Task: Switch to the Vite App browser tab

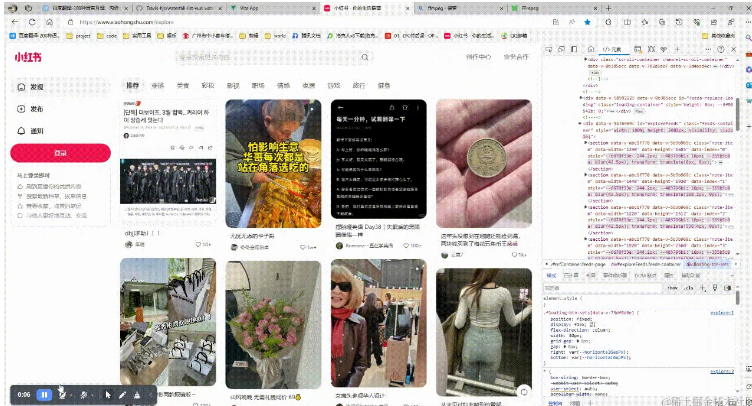Action: 271,8
